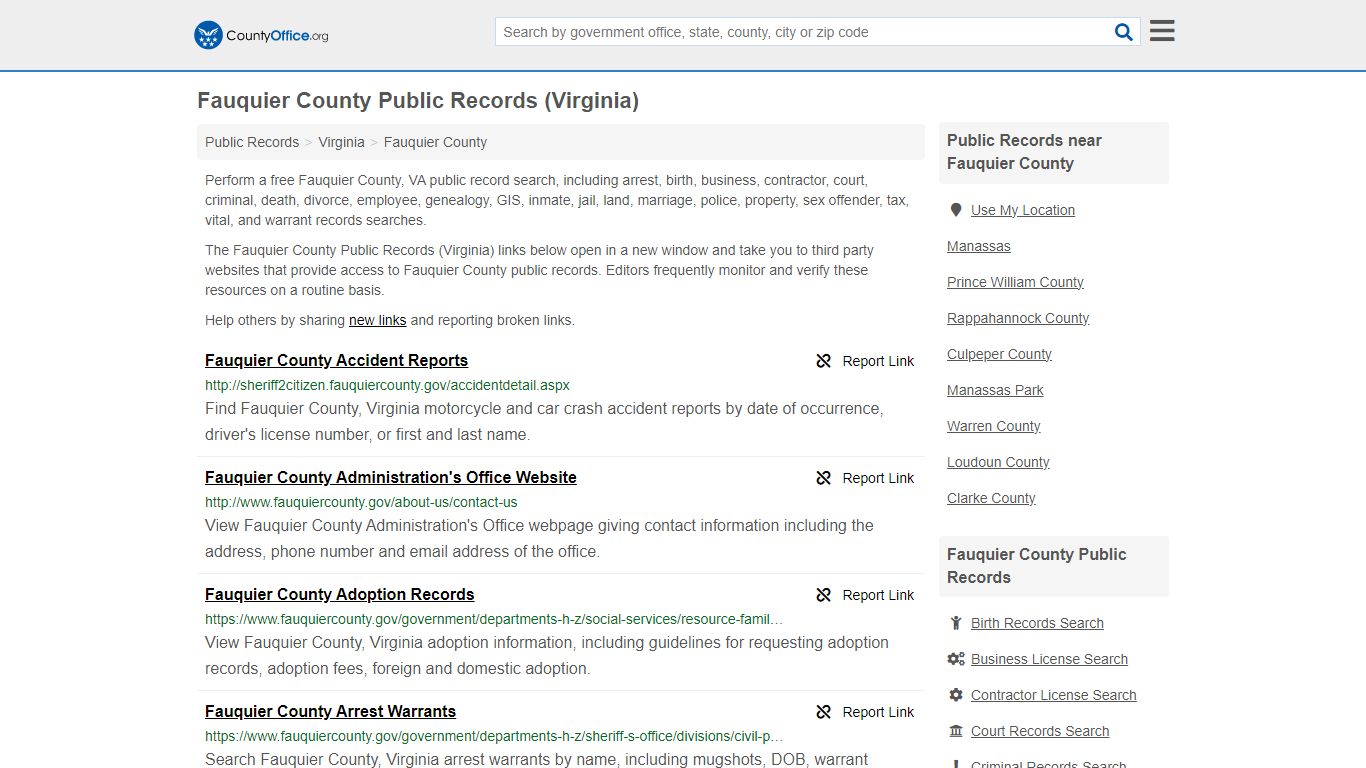Go to Clarke County records
The width and height of the screenshot is (1366, 768).
pyautogui.click(x=991, y=498)
